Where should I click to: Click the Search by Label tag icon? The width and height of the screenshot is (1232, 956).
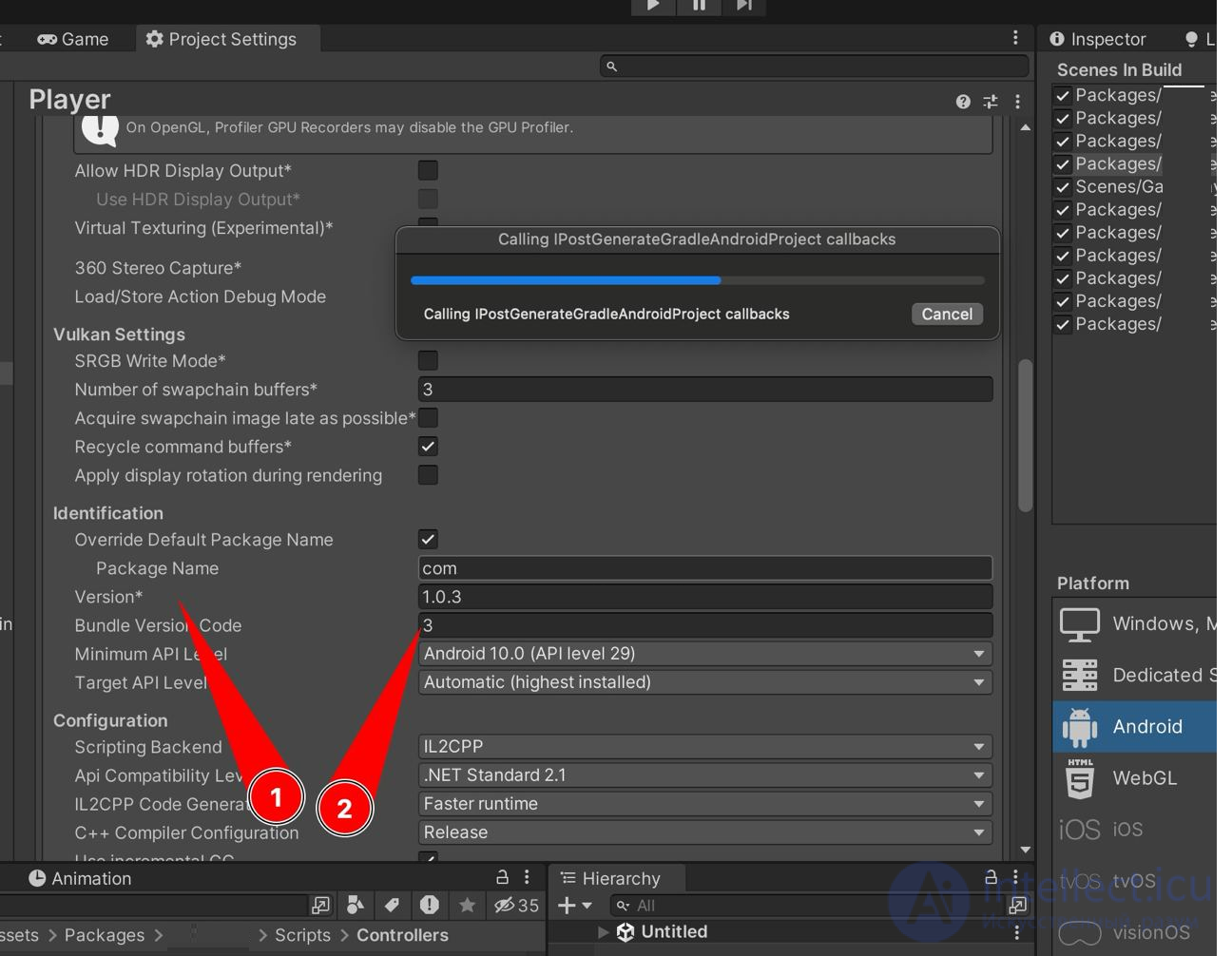tap(392, 905)
